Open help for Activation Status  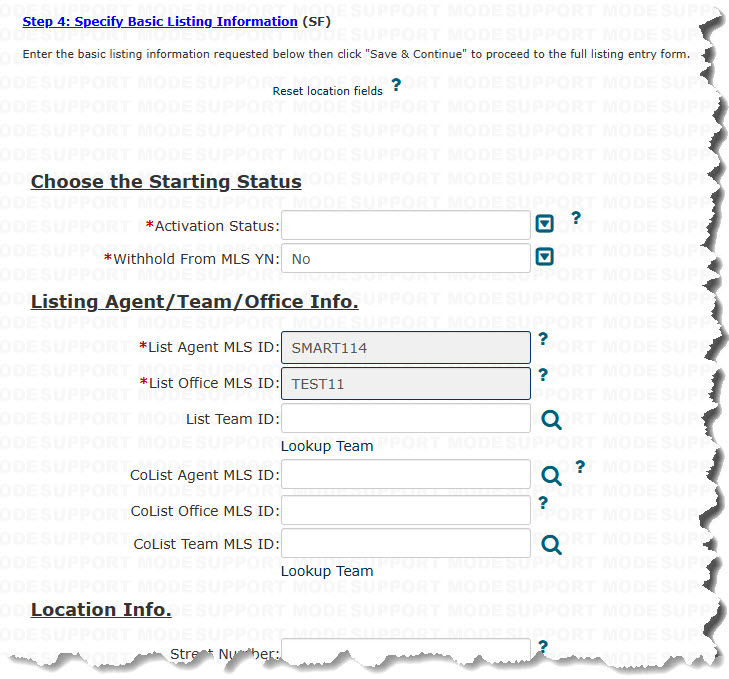(x=576, y=218)
